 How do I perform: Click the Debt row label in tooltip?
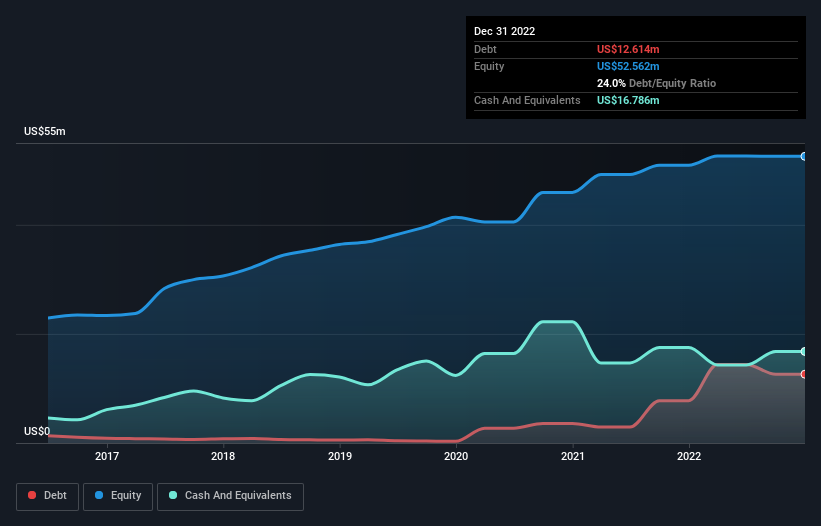point(485,49)
